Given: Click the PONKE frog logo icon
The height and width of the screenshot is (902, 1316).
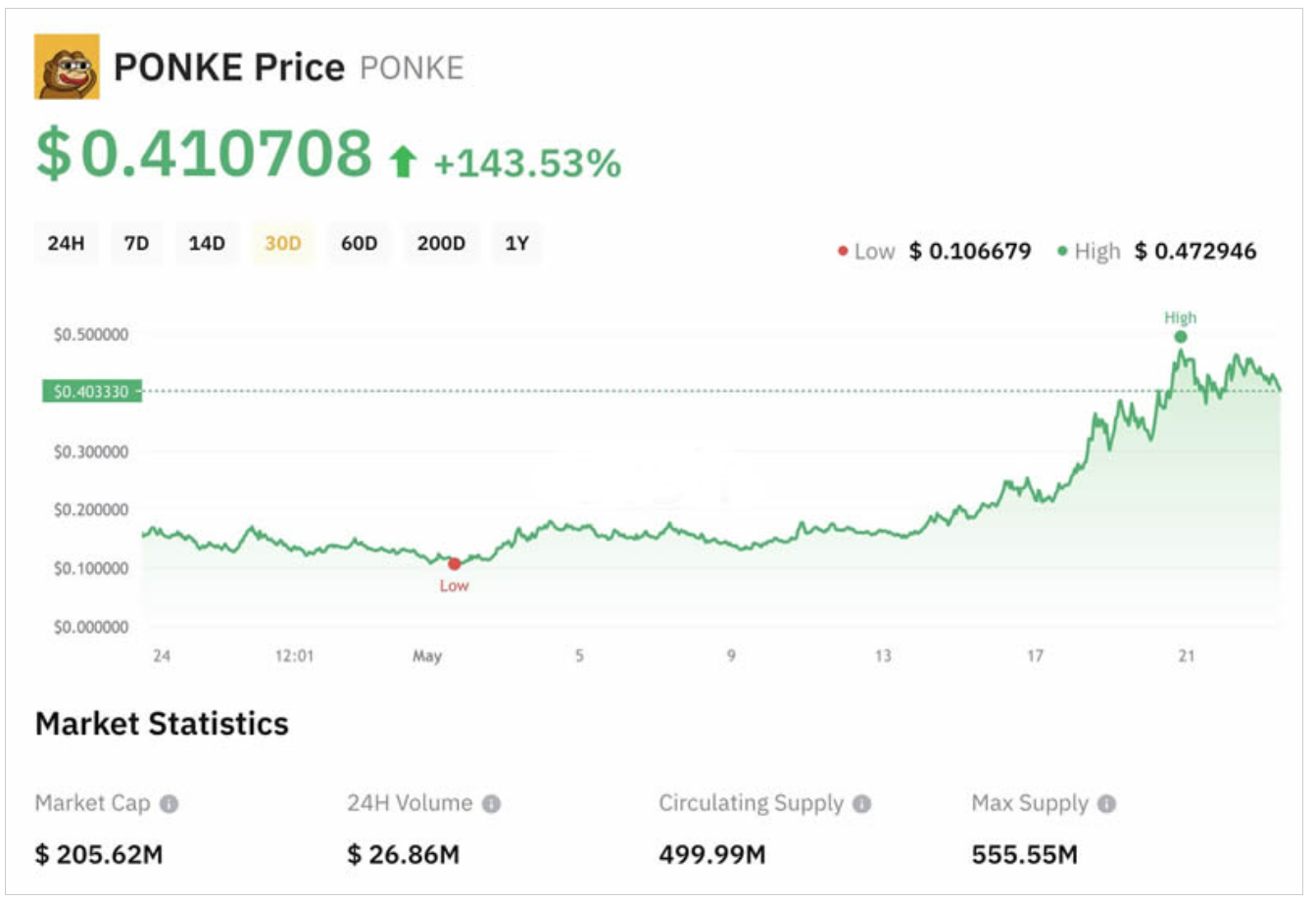Looking at the screenshot, I should [x=67, y=67].
